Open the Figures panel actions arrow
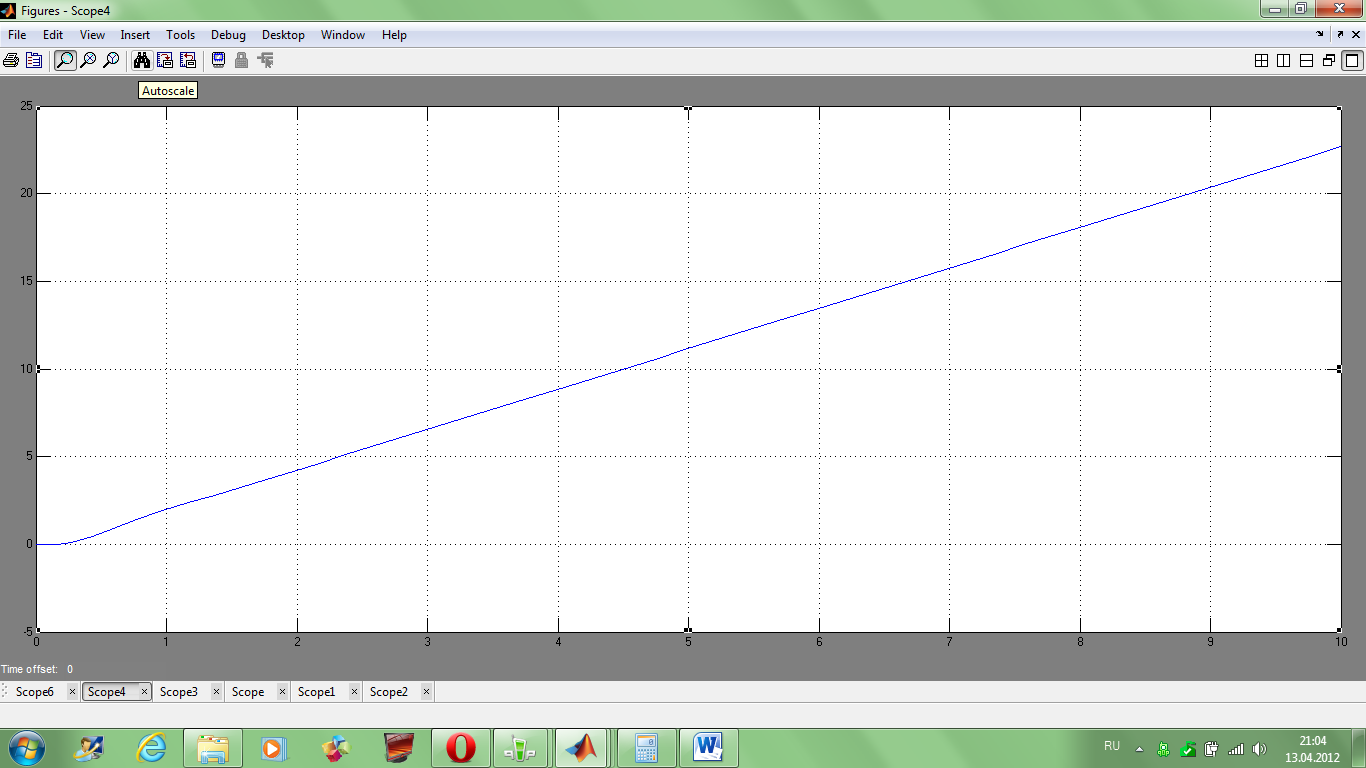 point(1321,34)
